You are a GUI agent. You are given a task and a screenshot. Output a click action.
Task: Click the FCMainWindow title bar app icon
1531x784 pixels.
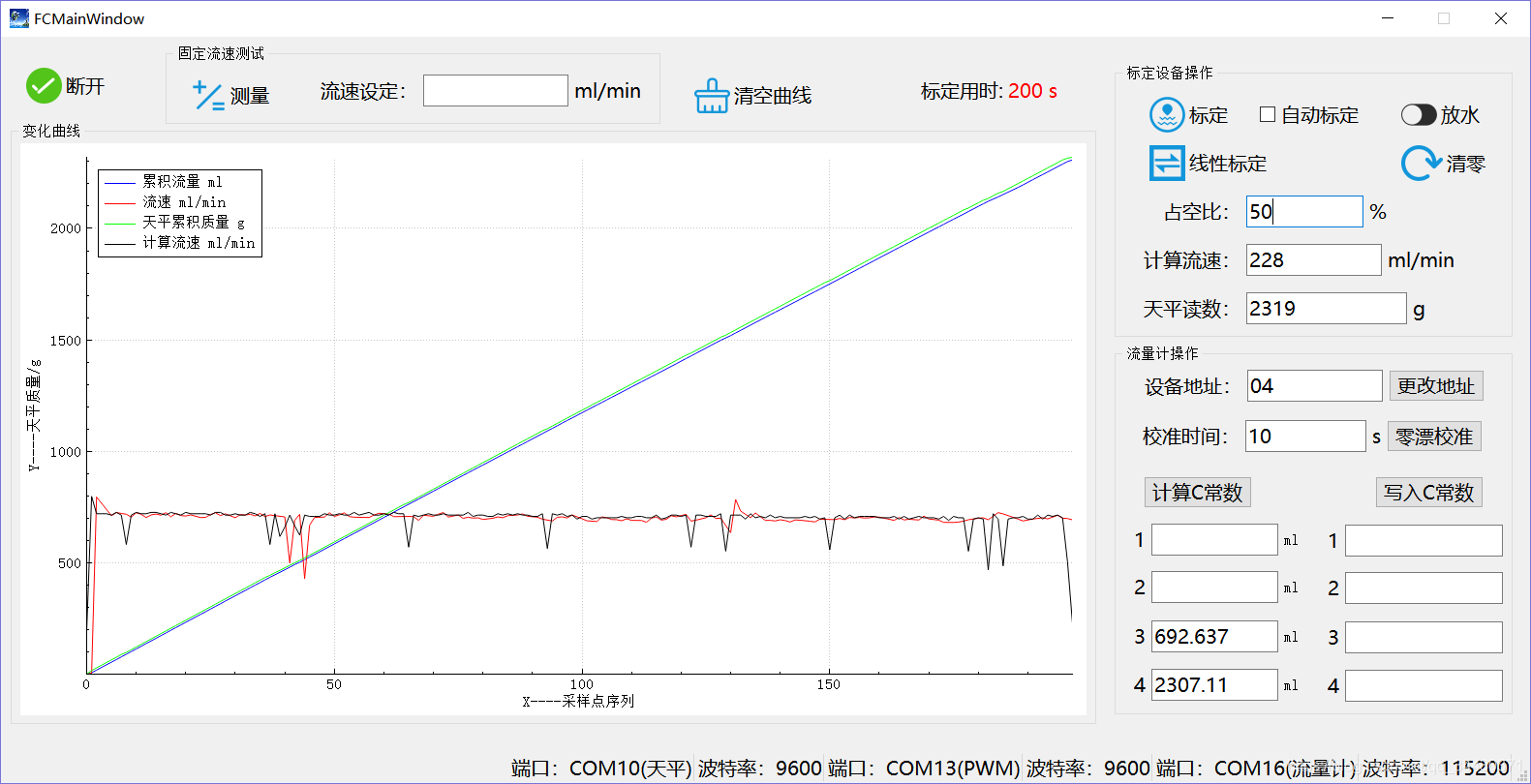click(18, 18)
